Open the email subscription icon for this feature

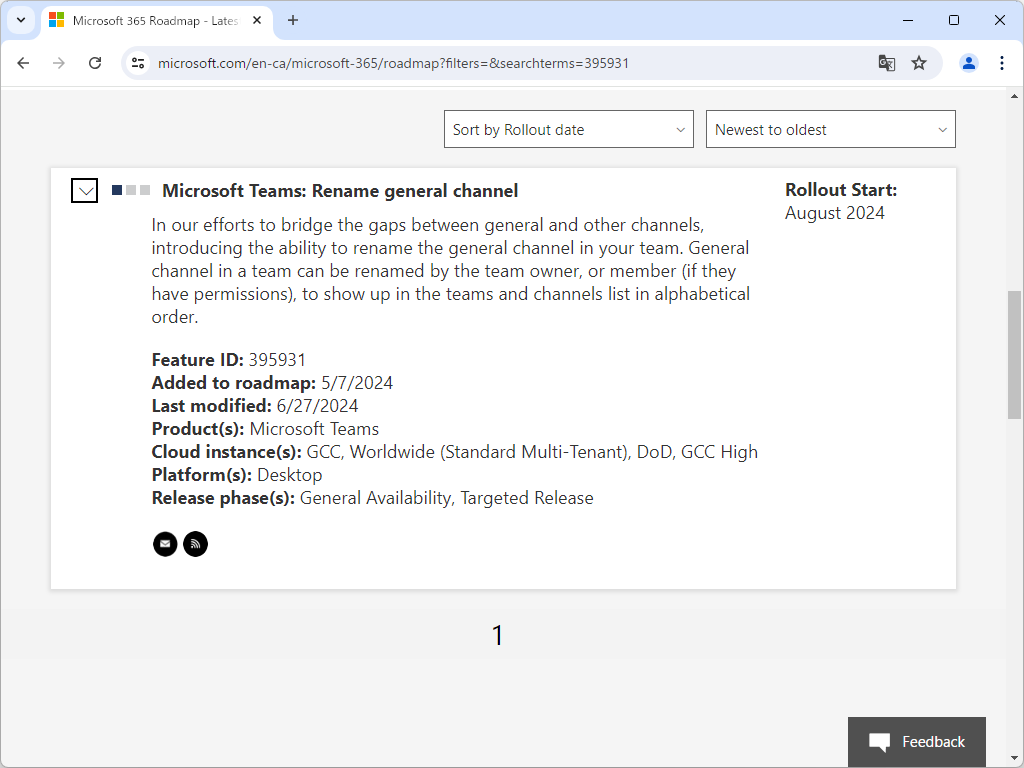165,544
